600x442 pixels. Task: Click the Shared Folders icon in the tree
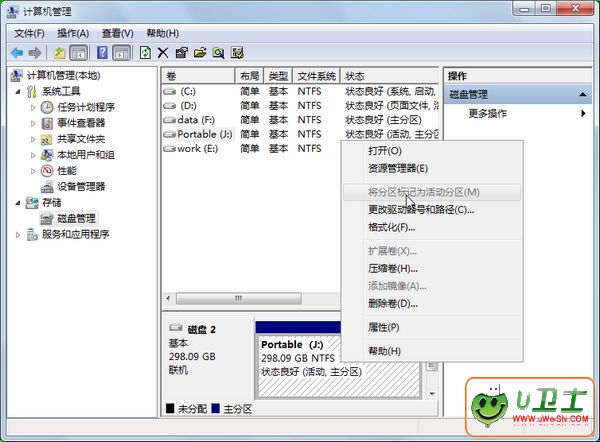pyautogui.click(x=47, y=139)
